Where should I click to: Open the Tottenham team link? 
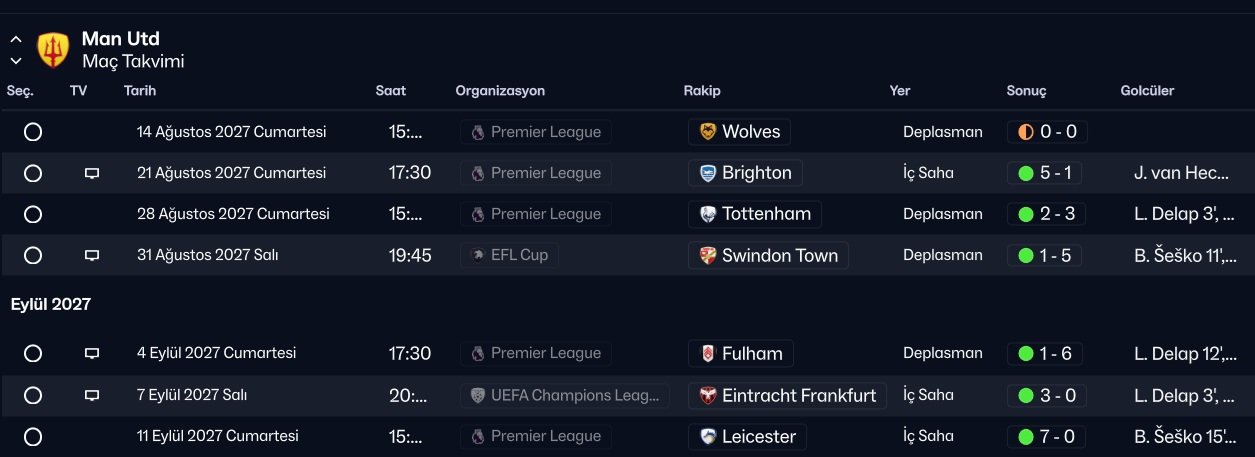coord(766,214)
